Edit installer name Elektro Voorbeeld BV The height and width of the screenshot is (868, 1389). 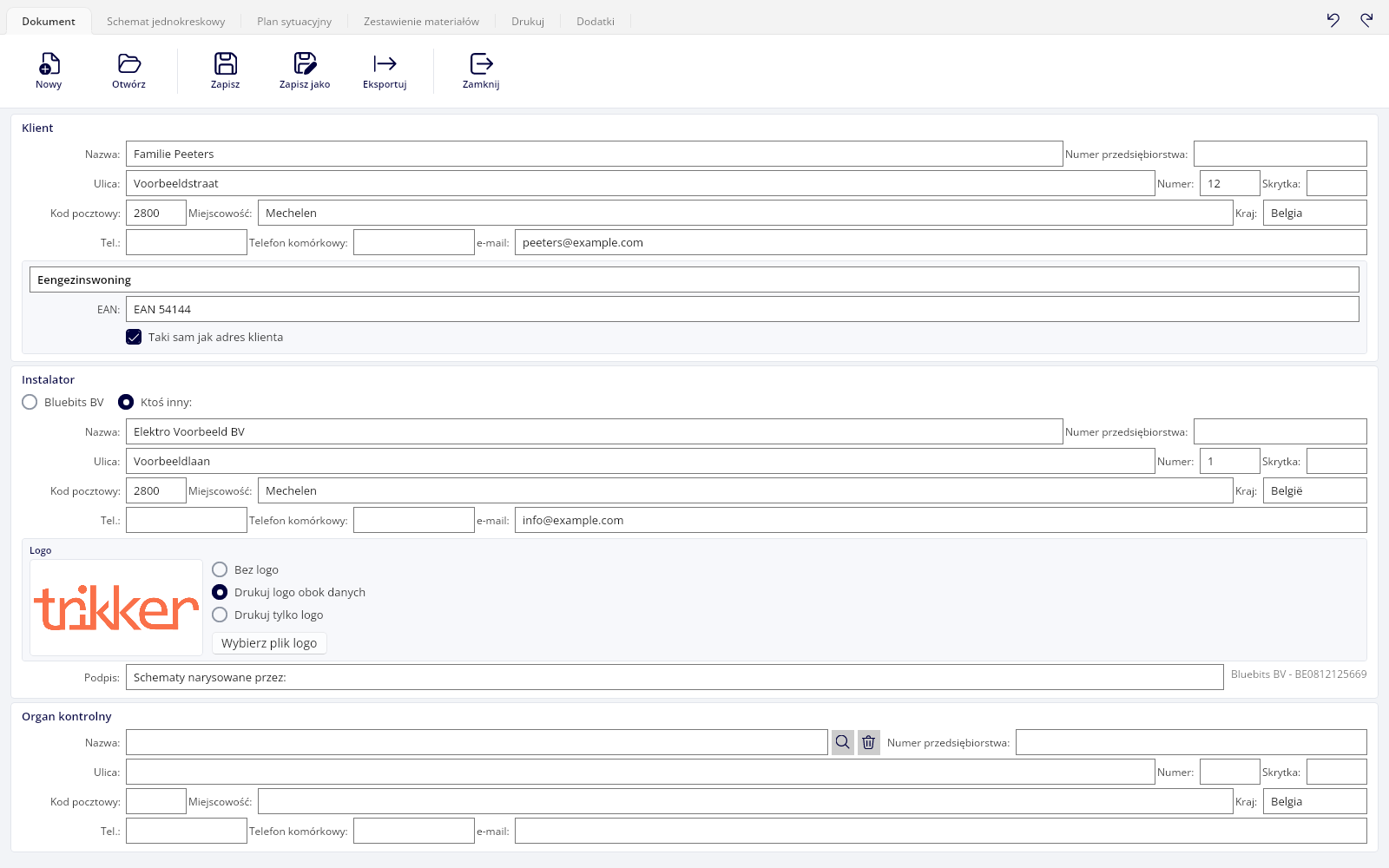595,431
